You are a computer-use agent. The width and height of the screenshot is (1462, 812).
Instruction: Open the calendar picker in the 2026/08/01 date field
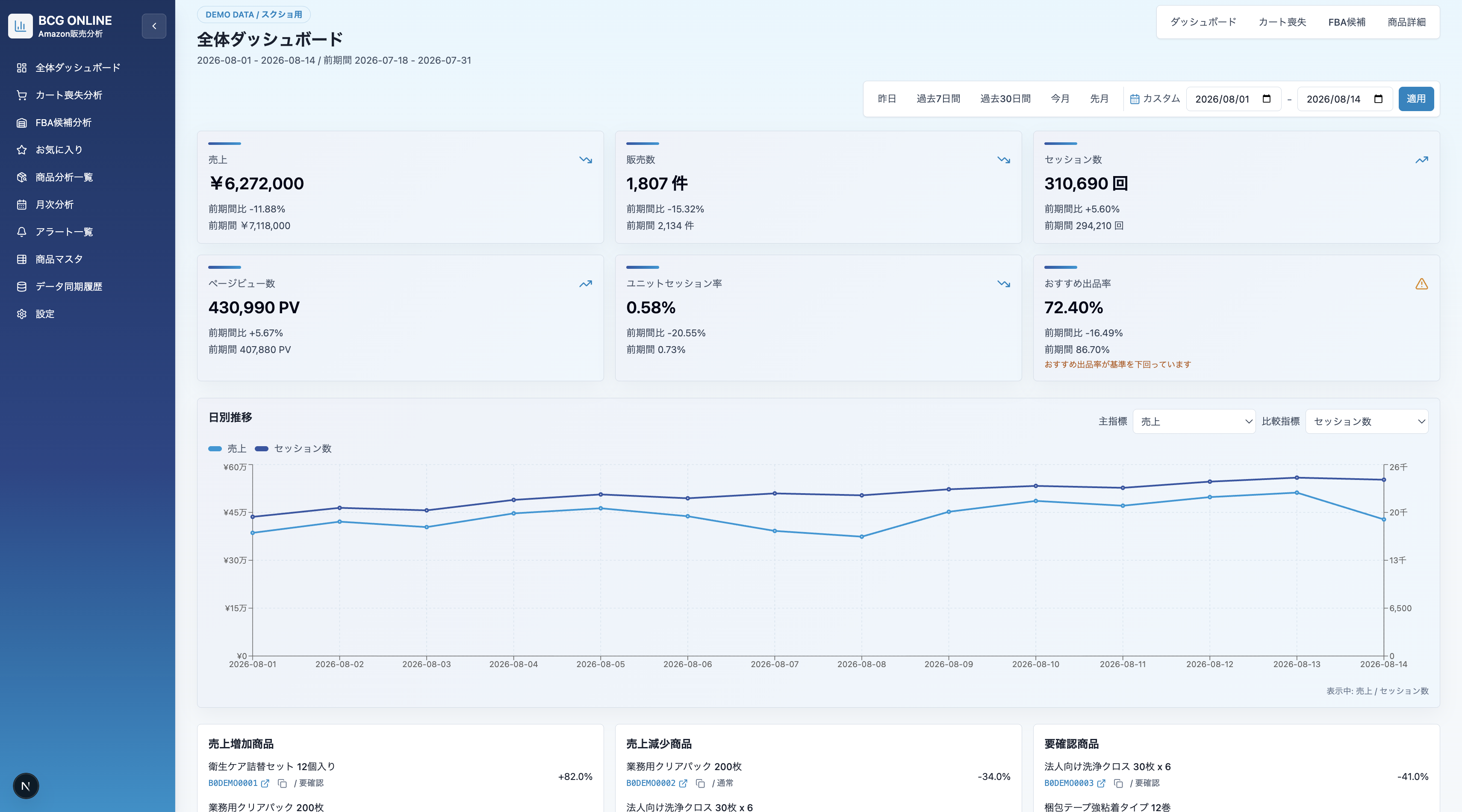(1266, 99)
